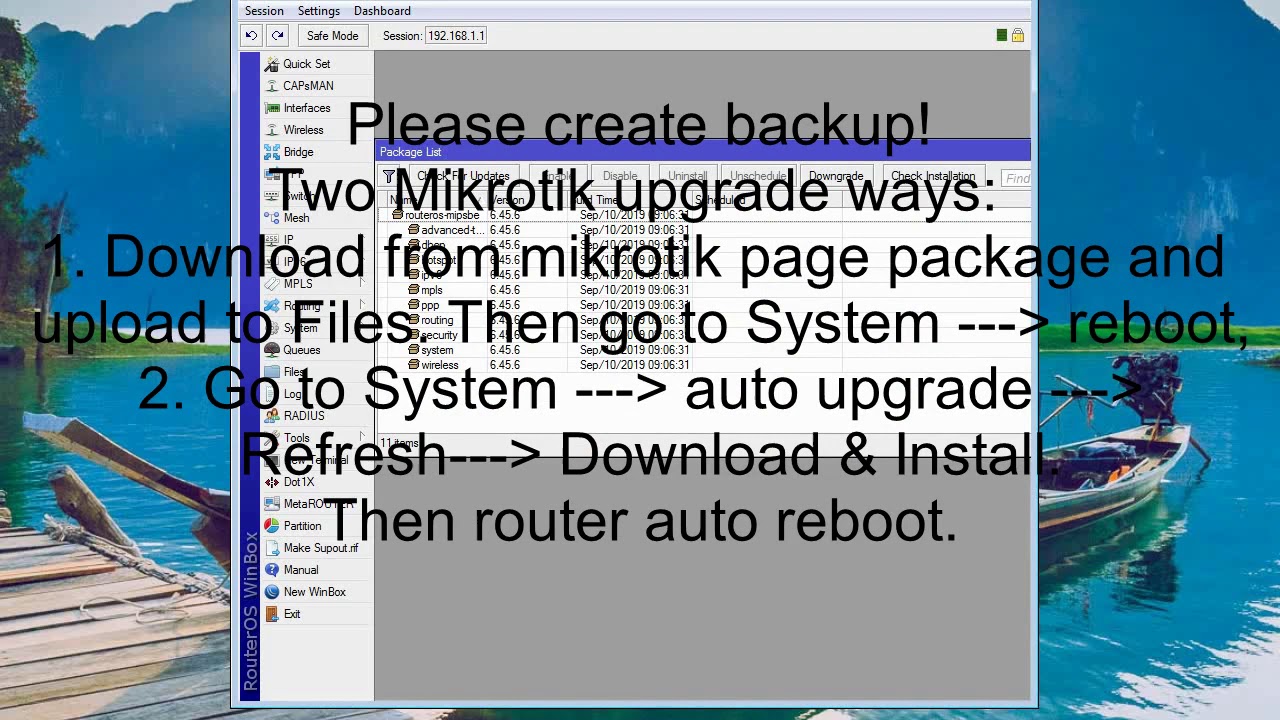Open Log via its document icon
Image resolution: width=1280 pixels, height=720 pixels.
click(x=271, y=394)
